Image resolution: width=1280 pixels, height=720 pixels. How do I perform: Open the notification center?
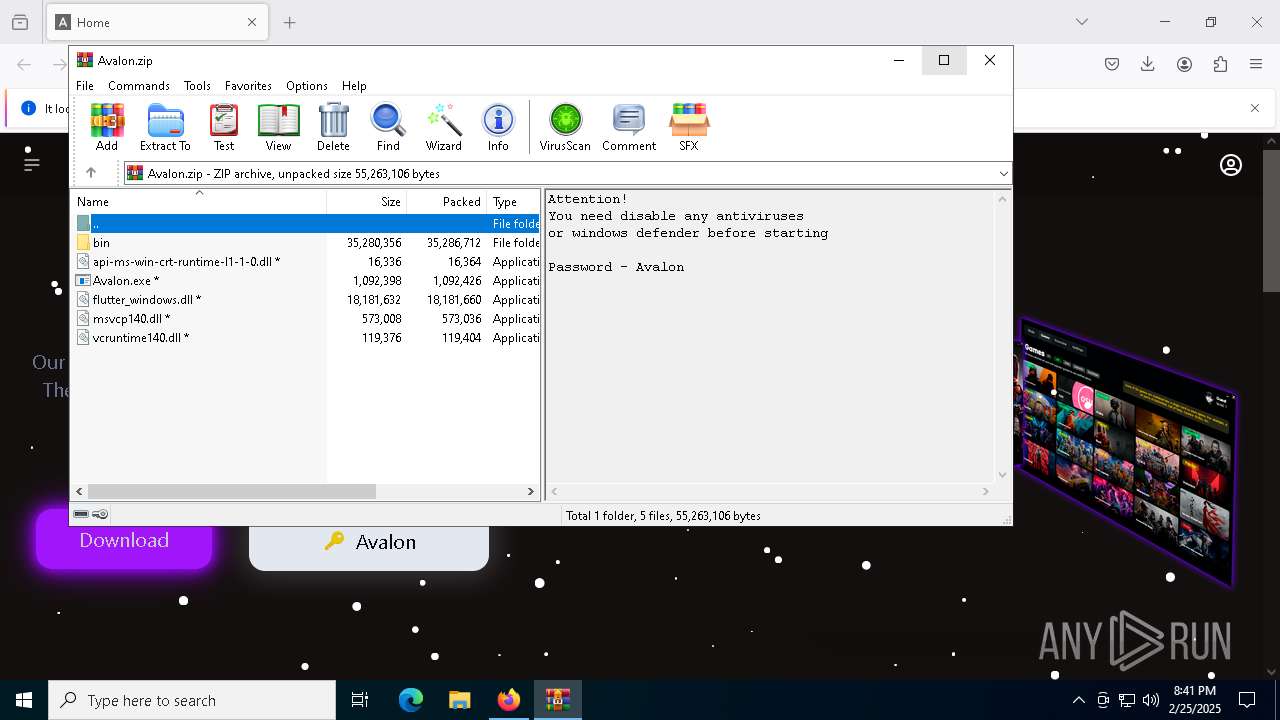1247,700
